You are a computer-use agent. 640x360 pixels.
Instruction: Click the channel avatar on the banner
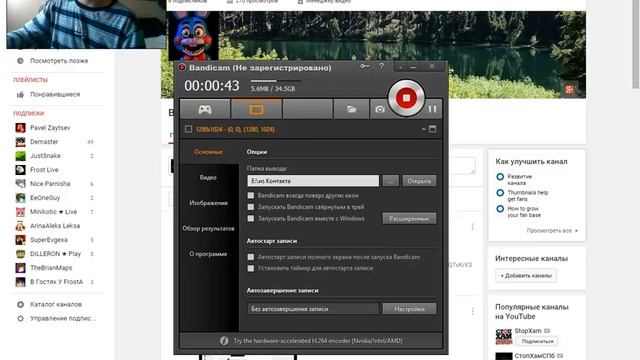(193, 36)
